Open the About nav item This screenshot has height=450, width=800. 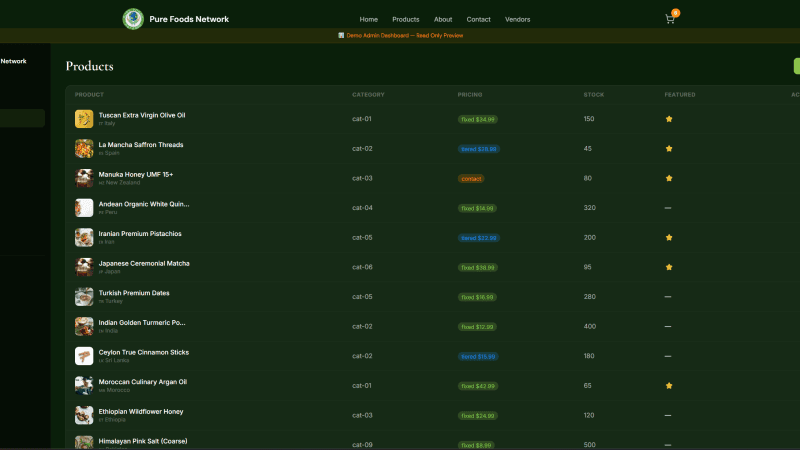[x=443, y=19]
